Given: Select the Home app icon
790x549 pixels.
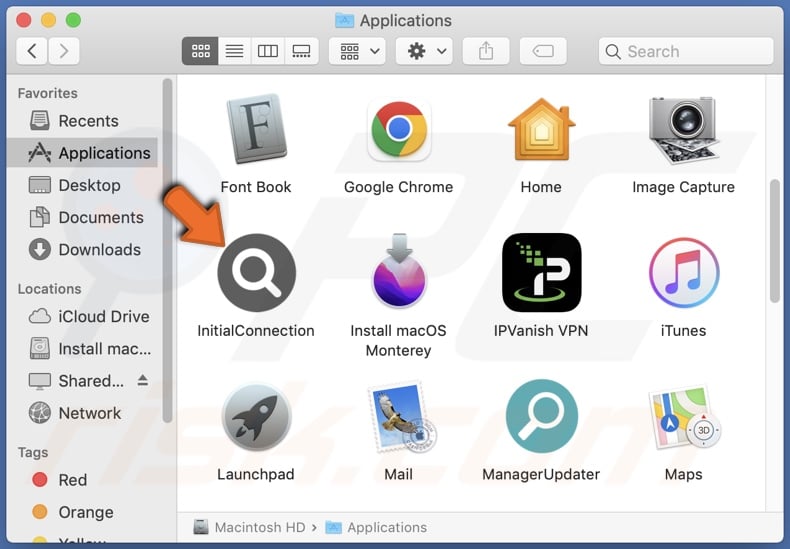Looking at the screenshot, I should pos(541,129).
